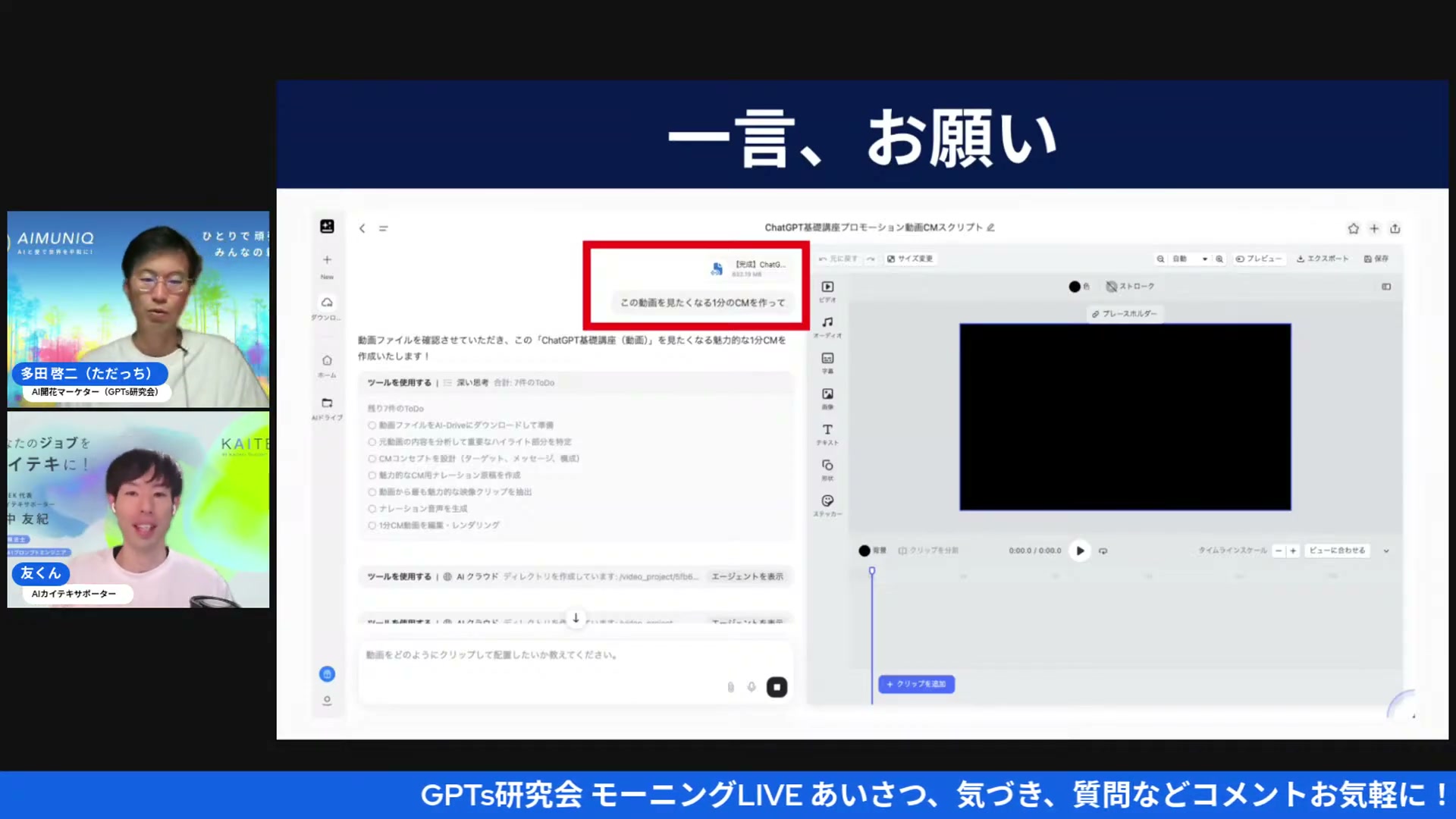Increase the timeline scale with the plus button
The width and height of the screenshot is (1456, 819).
click(x=1293, y=551)
